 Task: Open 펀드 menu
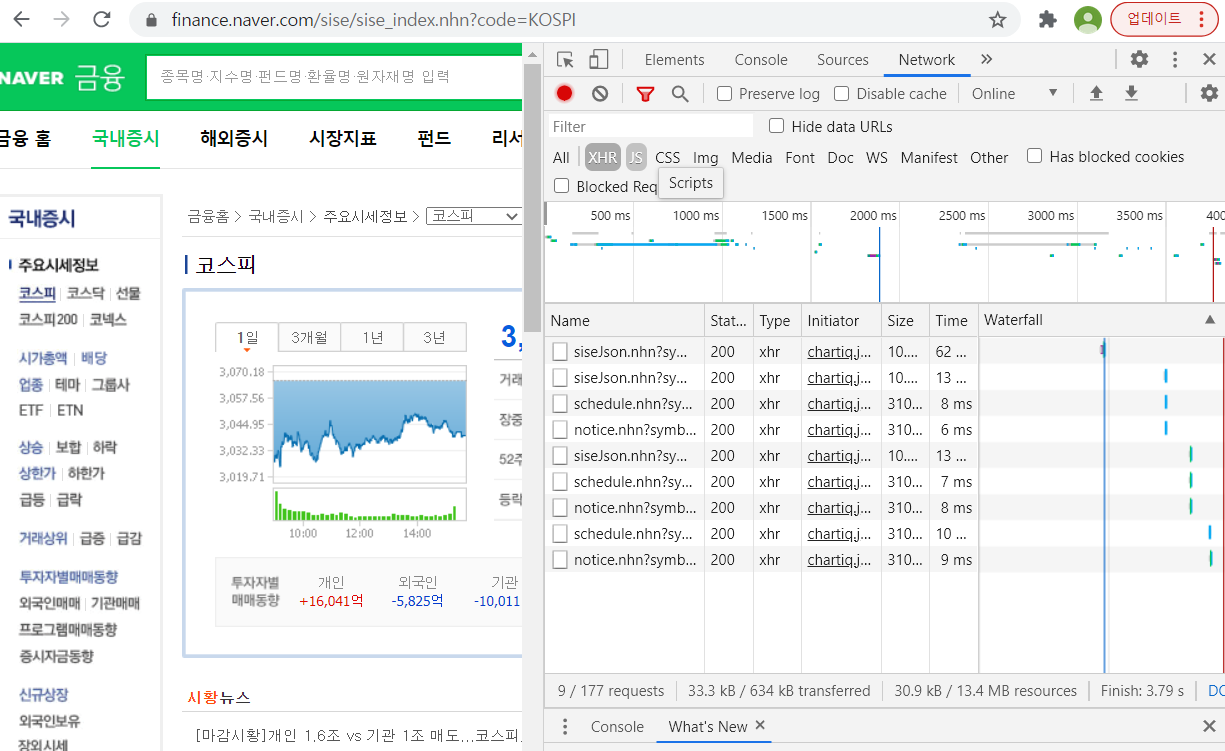[x=434, y=139]
